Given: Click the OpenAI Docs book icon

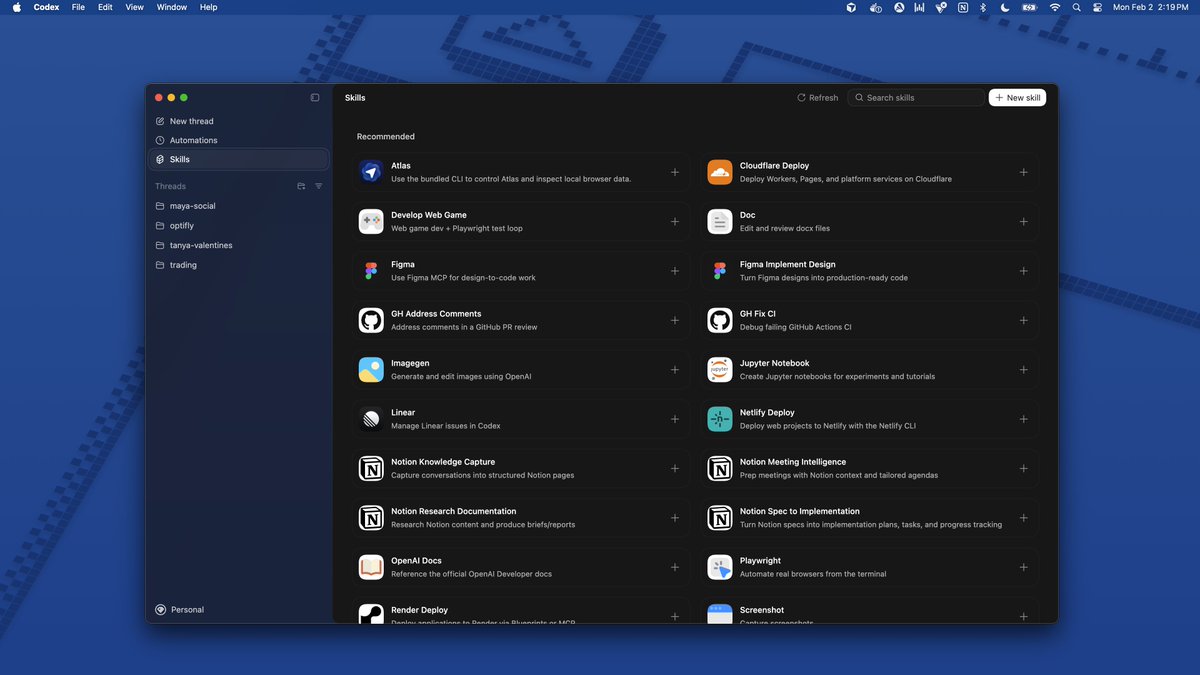Looking at the screenshot, I should (371, 567).
